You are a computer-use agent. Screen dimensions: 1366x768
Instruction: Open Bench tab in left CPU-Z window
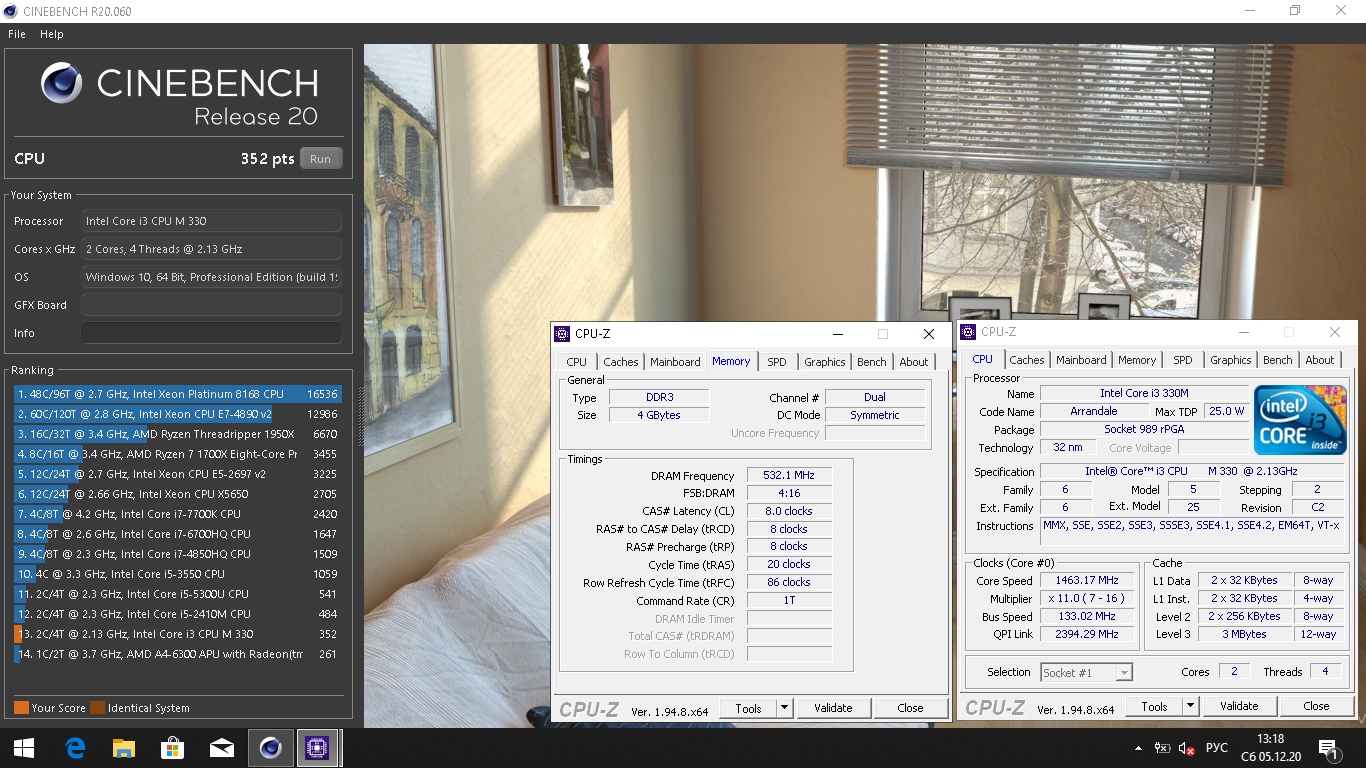pos(872,362)
